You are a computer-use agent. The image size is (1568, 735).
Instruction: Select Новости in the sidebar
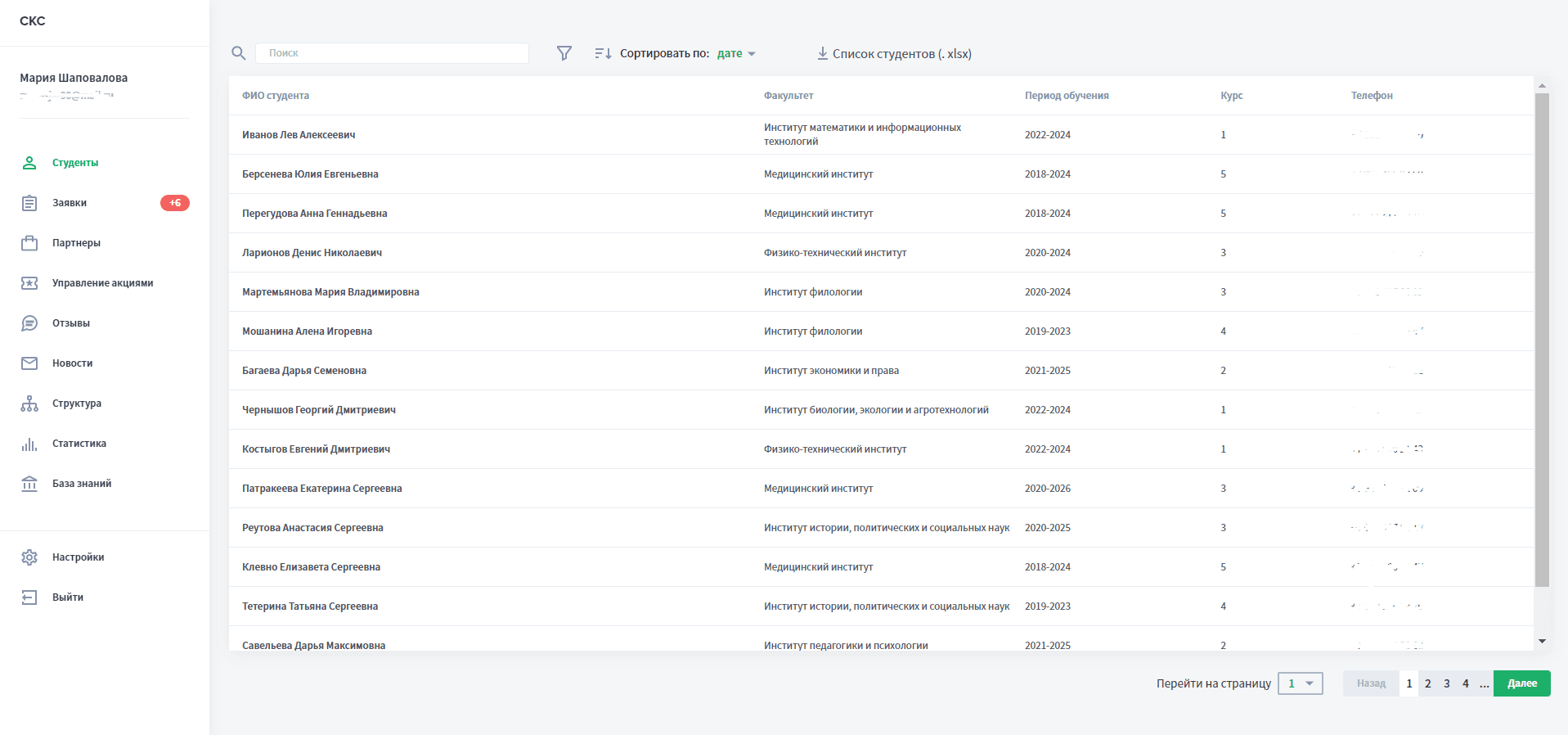point(72,363)
